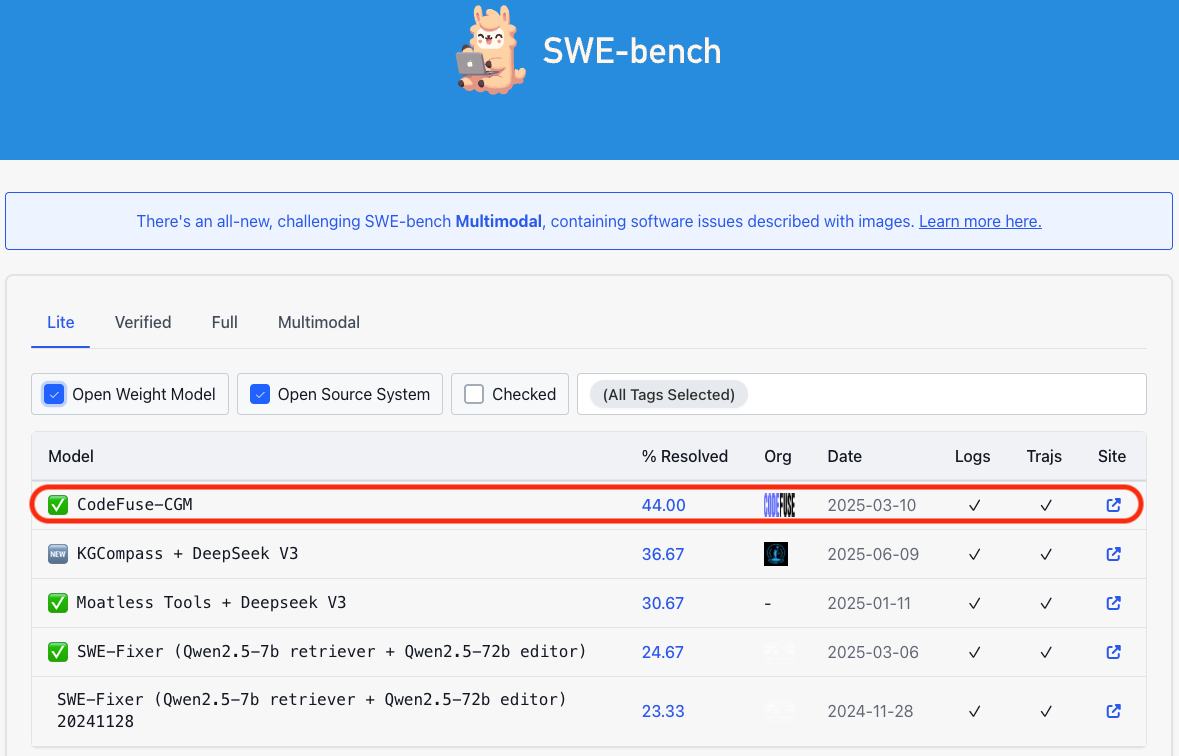Click the green check badge beside CodeFuse-CGM
1179x756 pixels.
pyautogui.click(x=58, y=505)
